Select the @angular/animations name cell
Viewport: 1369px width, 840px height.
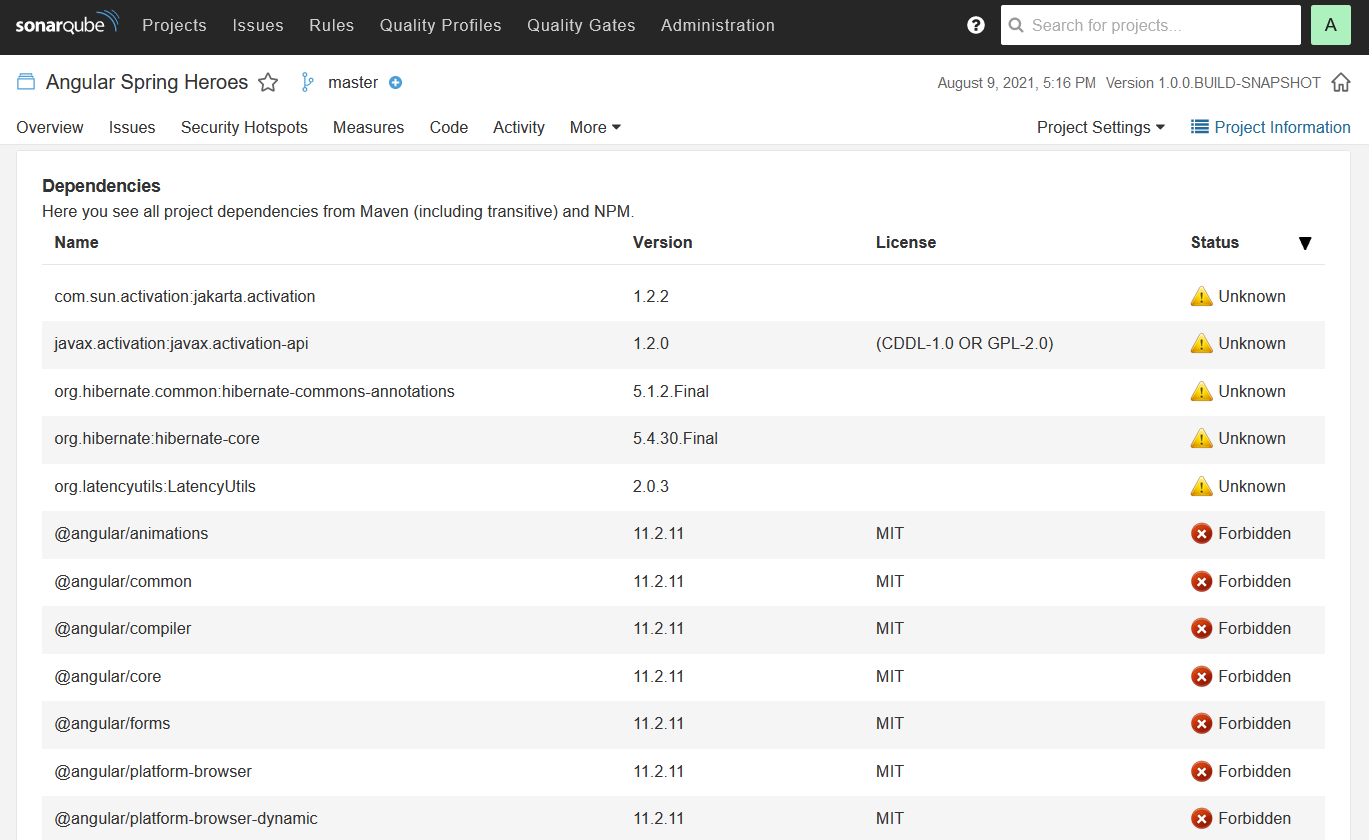coord(131,533)
